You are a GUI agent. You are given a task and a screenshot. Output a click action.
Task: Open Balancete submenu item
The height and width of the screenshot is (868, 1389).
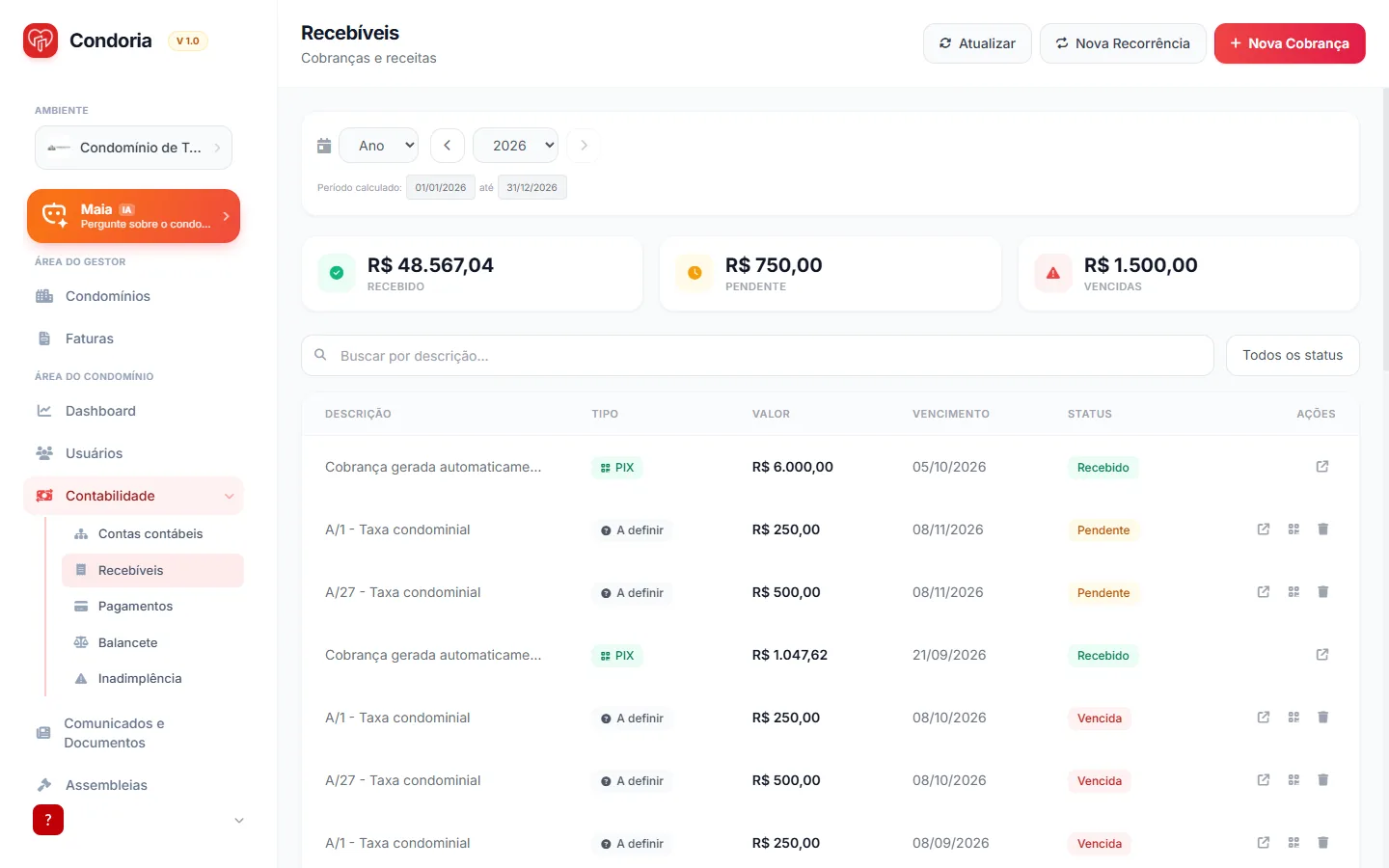click(x=152, y=642)
